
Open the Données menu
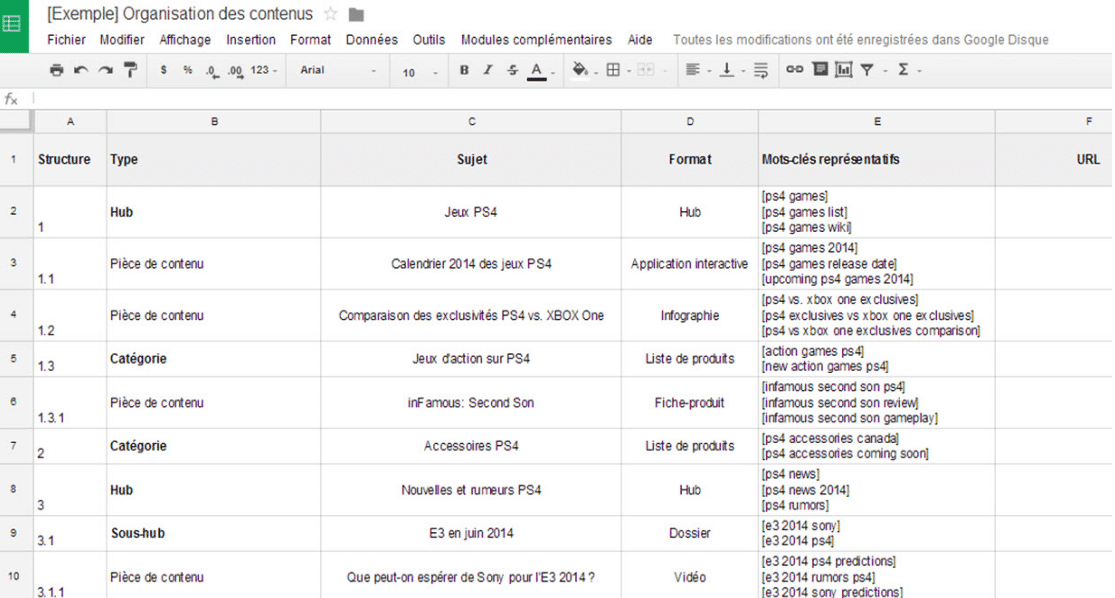click(x=371, y=40)
